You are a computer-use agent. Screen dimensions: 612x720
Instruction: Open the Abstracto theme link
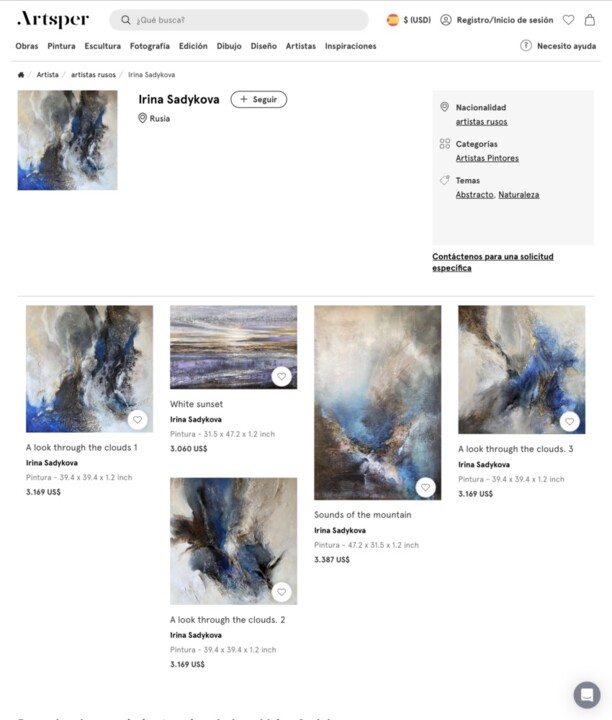[475, 195]
